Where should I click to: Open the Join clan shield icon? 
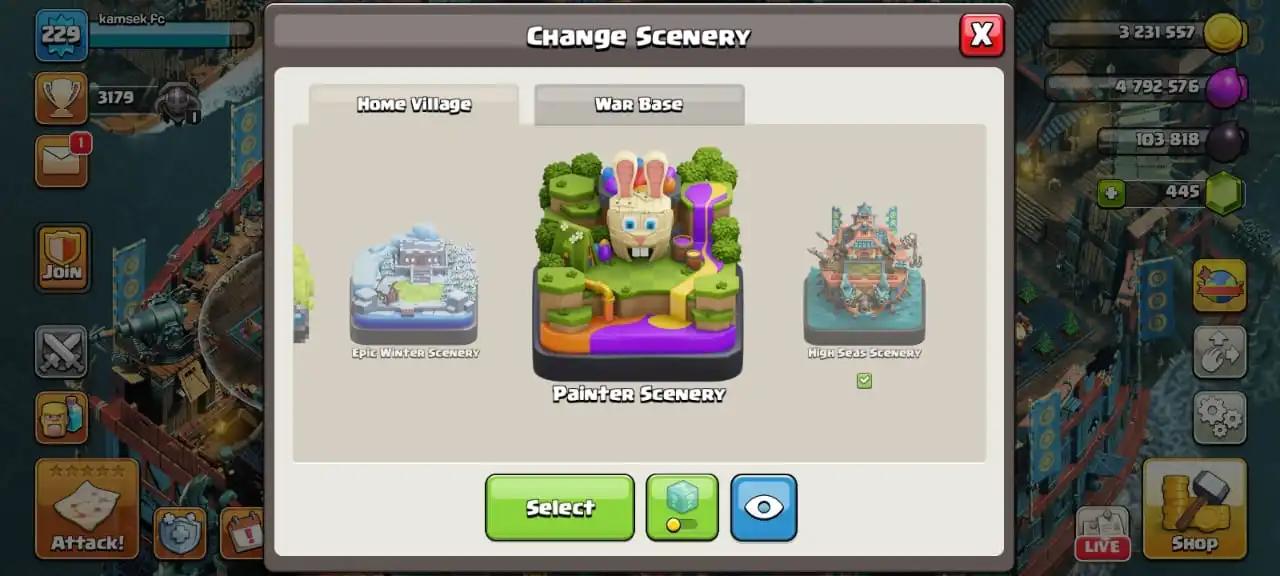click(62, 258)
